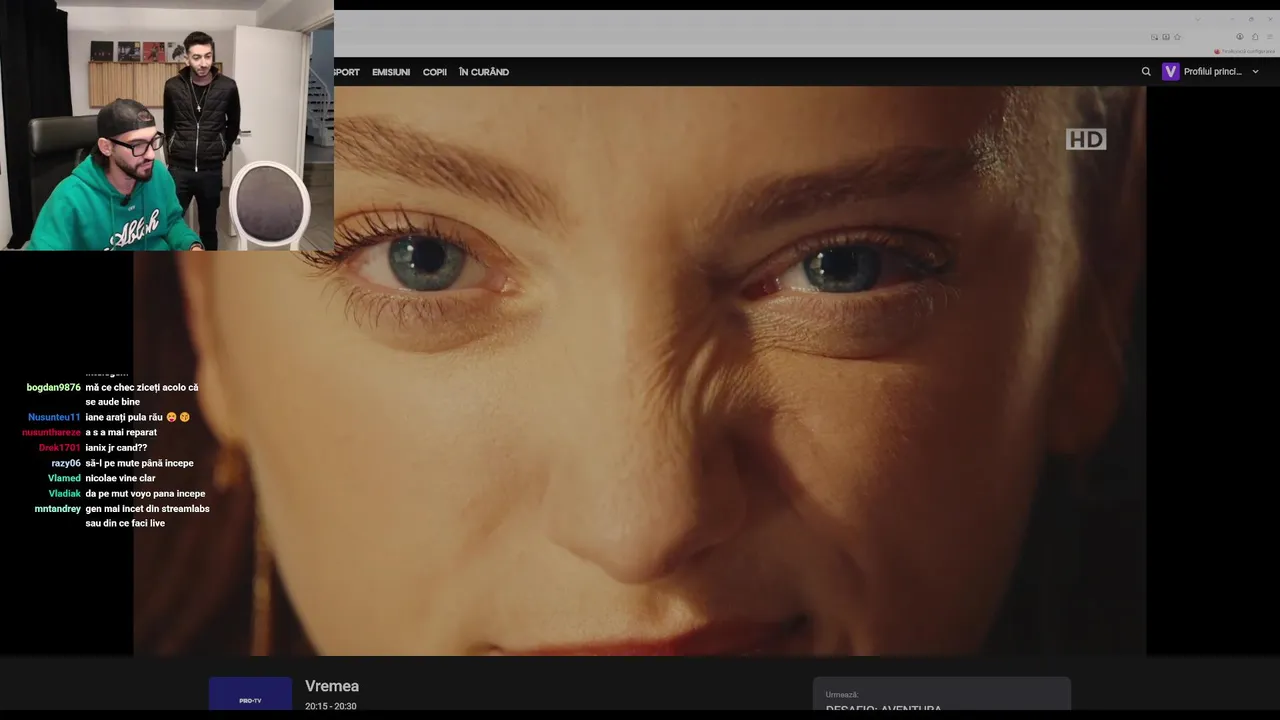The image size is (1280, 720).
Task: Open the browser hamburger menu icon
Action: 1270,37
